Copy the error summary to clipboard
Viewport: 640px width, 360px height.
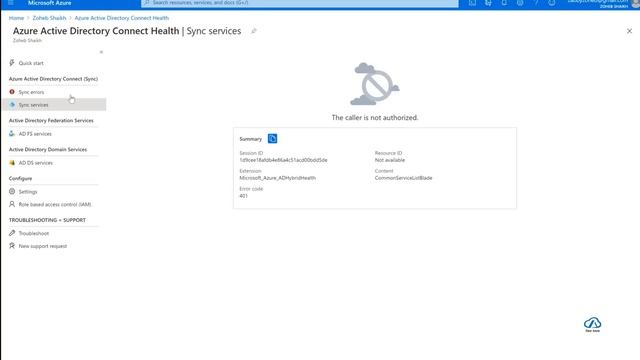click(x=272, y=139)
